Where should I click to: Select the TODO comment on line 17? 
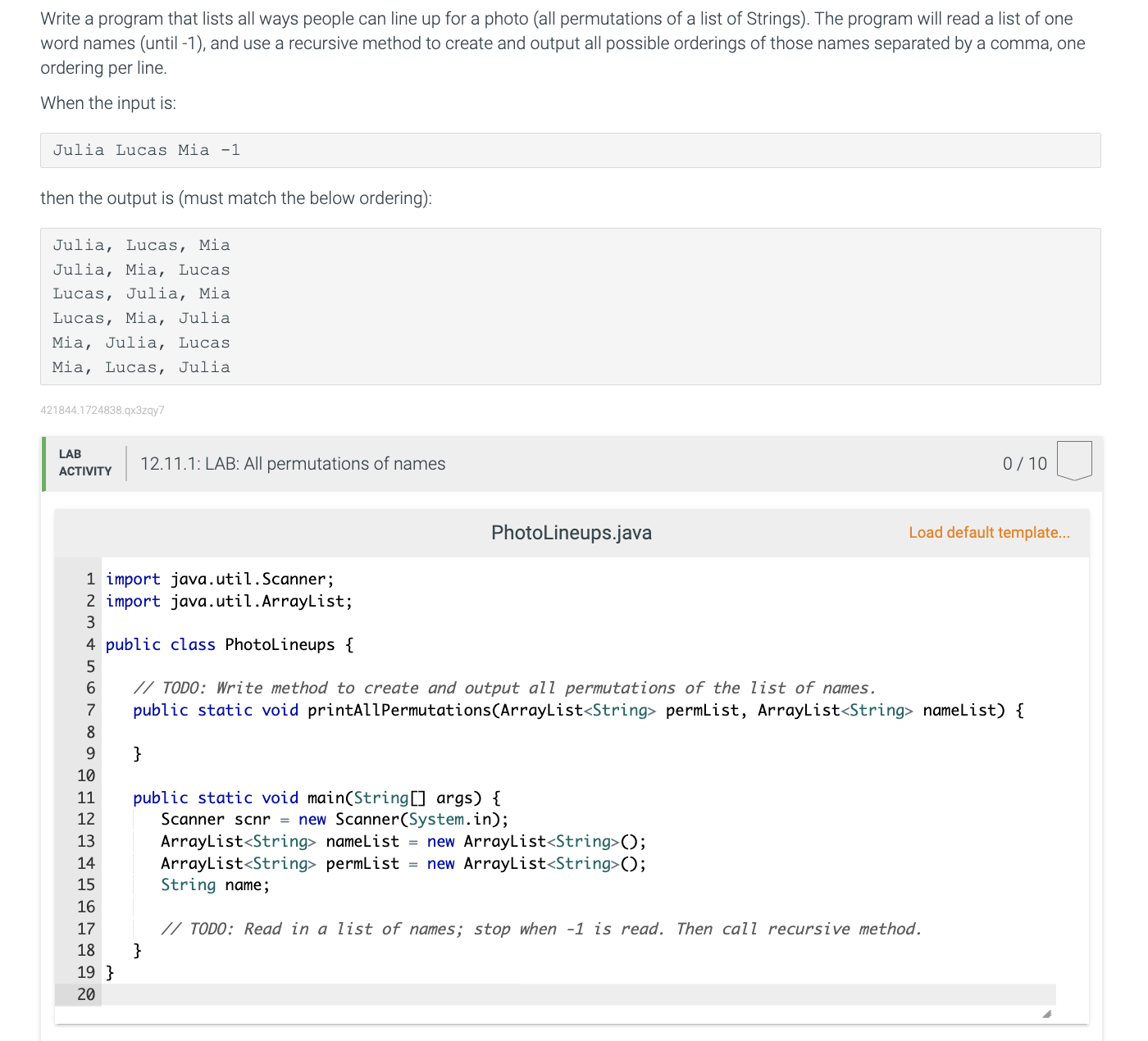541,929
